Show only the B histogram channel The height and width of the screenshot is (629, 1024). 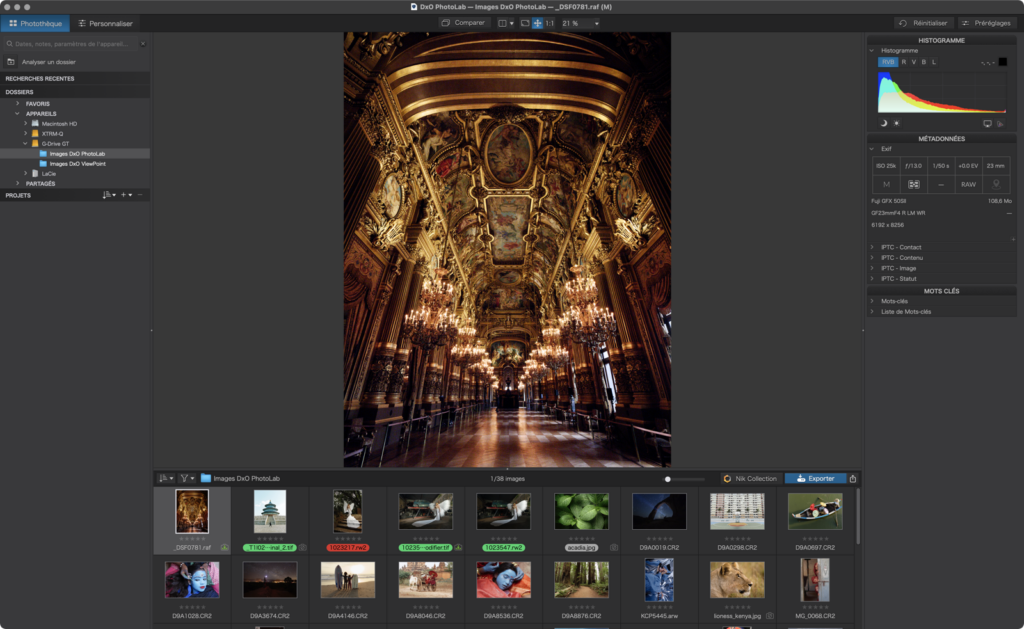click(x=923, y=62)
